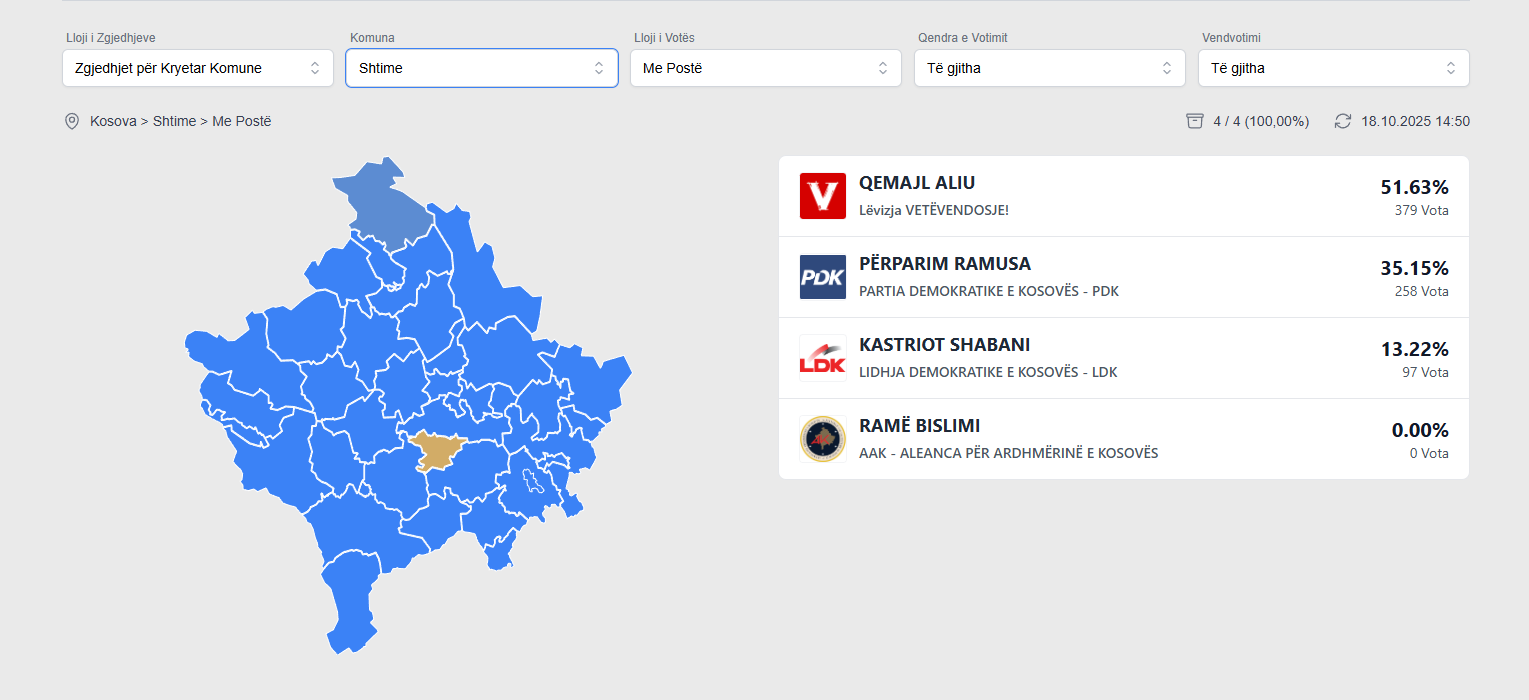1529x700 pixels.
Task: Click the Vetëvendosje party logo icon
Action: [823, 196]
